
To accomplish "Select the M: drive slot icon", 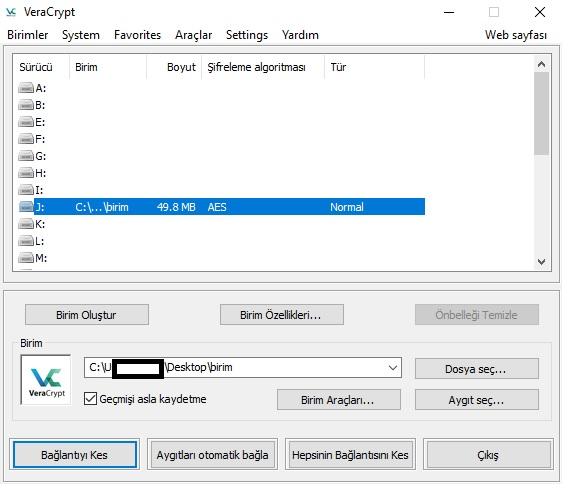I will click(x=26, y=258).
